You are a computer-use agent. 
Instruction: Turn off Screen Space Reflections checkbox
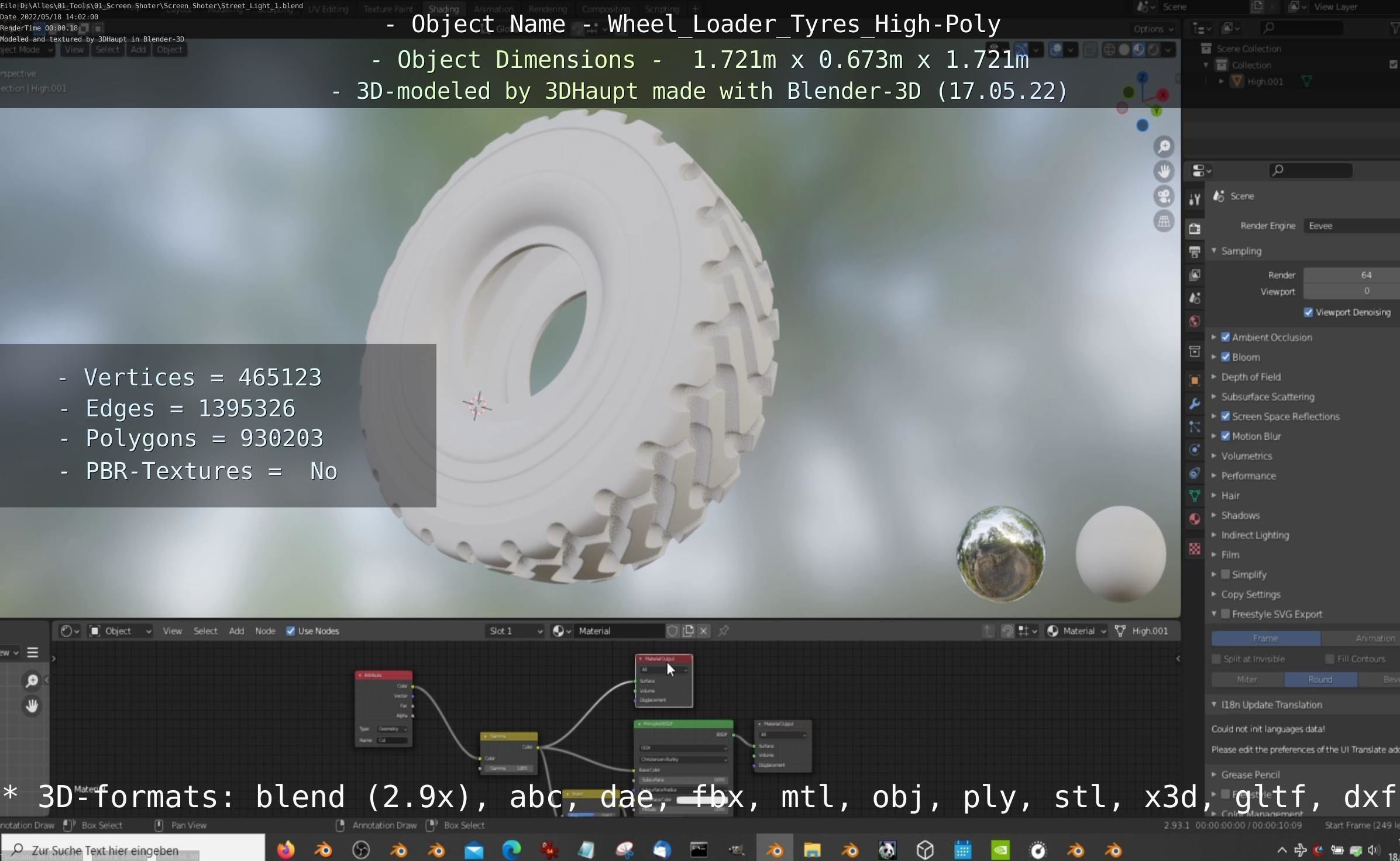click(1226, 416)
